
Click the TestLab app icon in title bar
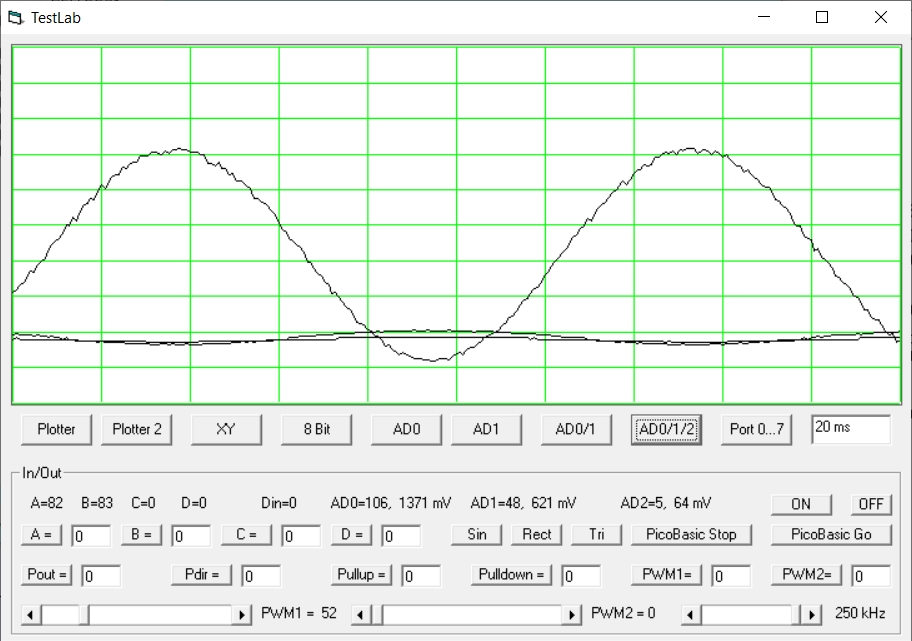15,17
